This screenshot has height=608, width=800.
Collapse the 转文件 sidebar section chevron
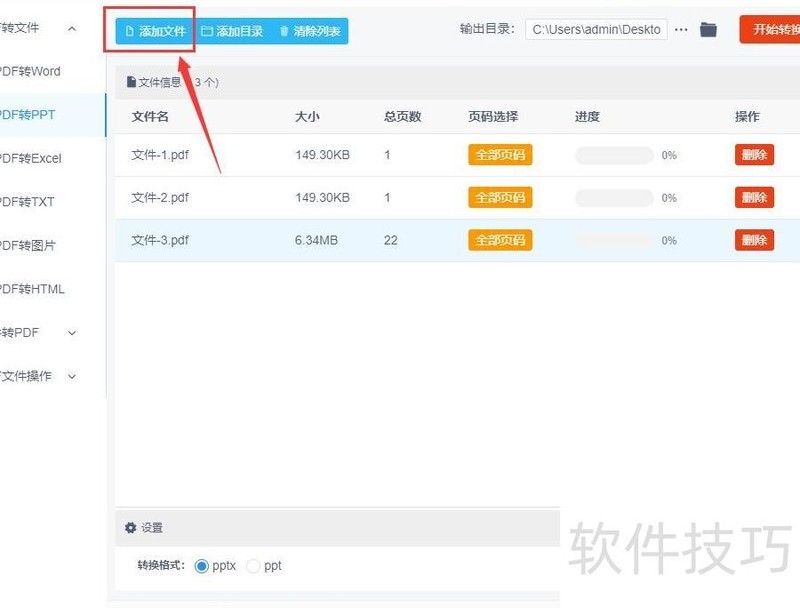pos(72,28)
